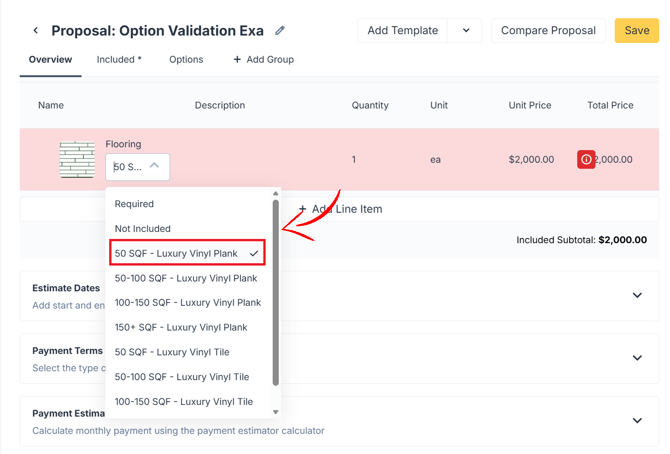The height and width of the screenshot is (454, 670).
Task: Click the dropdown scroll up arrow
Action: tap(276, 194)
